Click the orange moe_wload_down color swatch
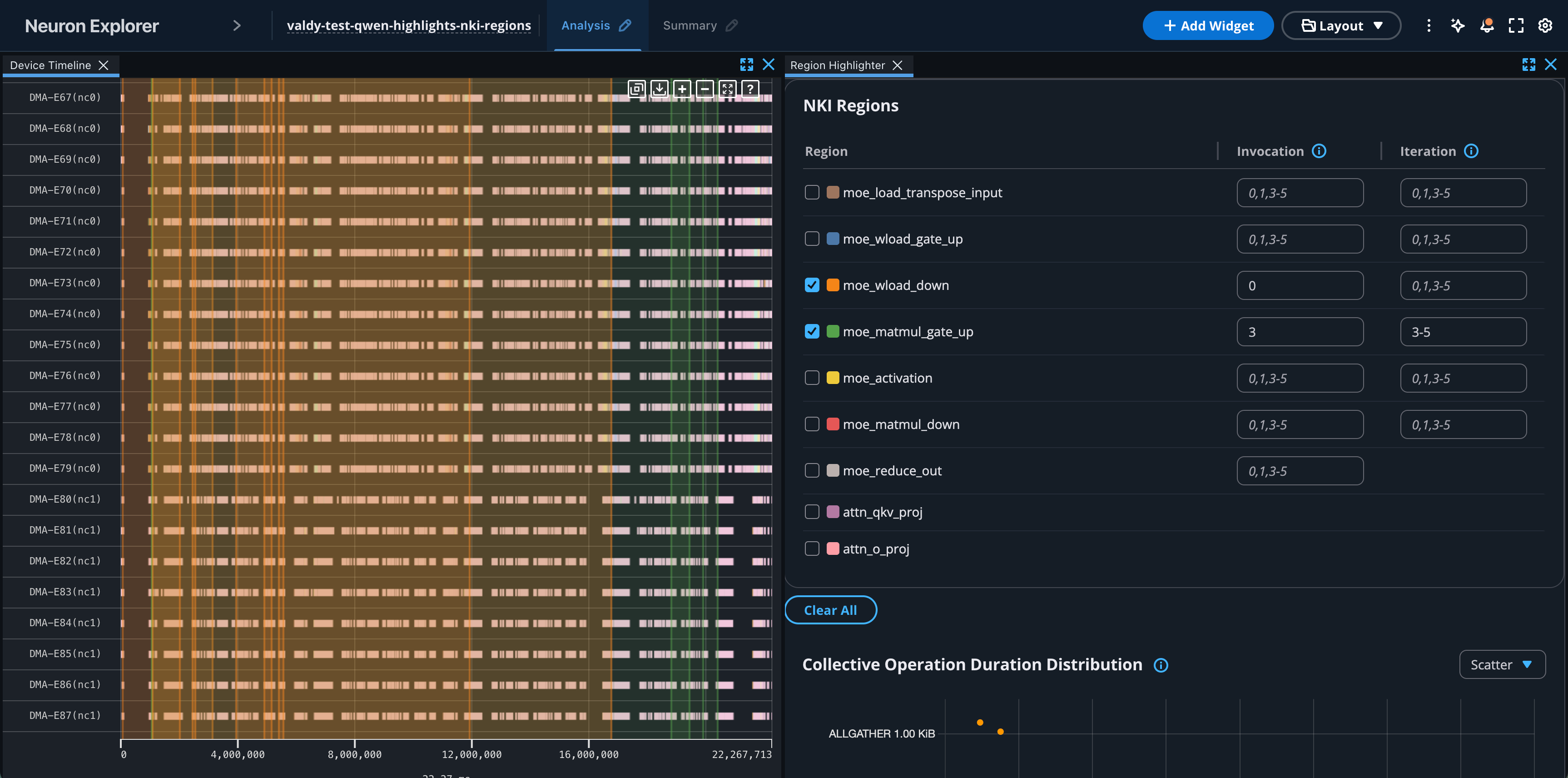 tap(833, 285)
